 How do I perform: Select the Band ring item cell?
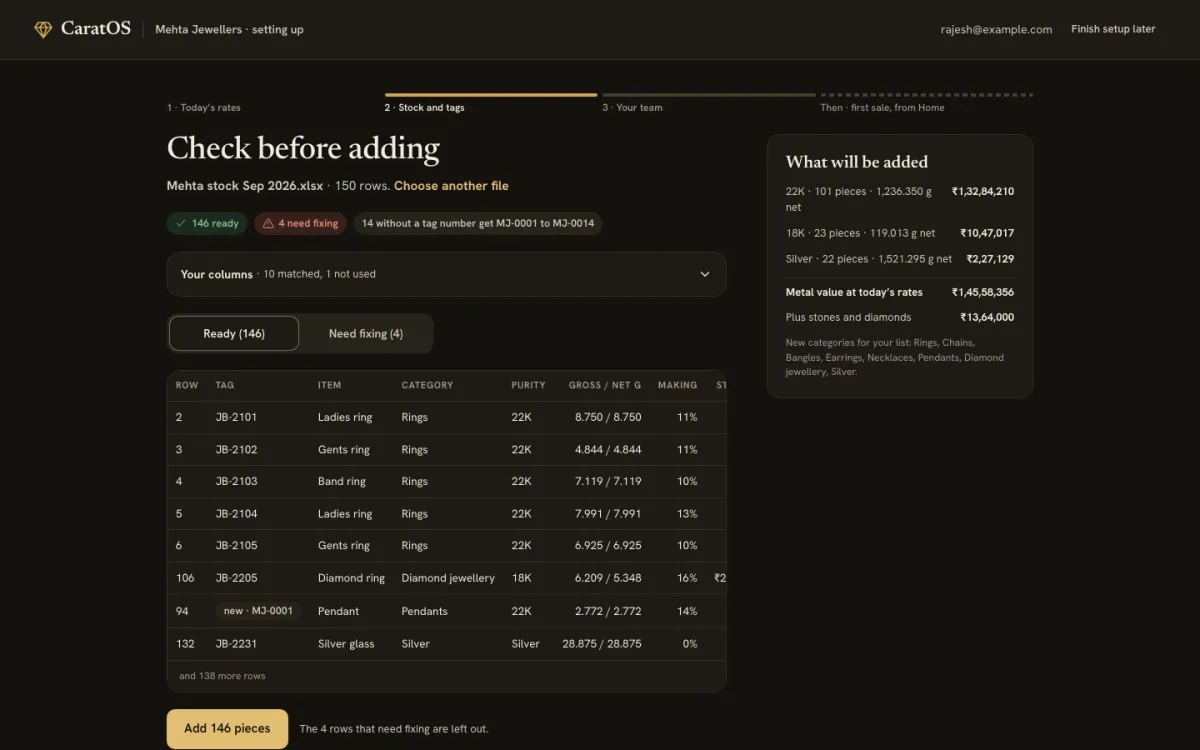(x=342, y=482)
